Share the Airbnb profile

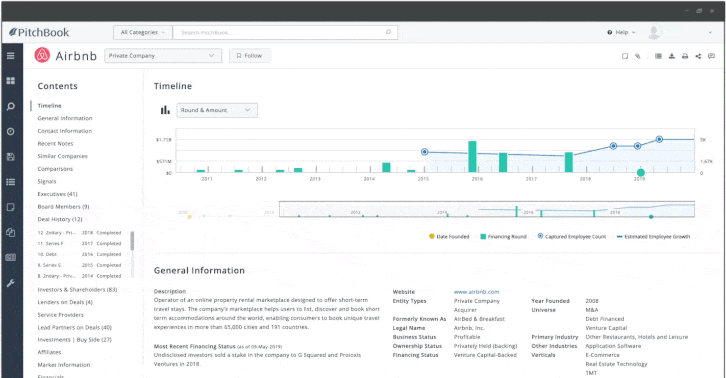698,56
